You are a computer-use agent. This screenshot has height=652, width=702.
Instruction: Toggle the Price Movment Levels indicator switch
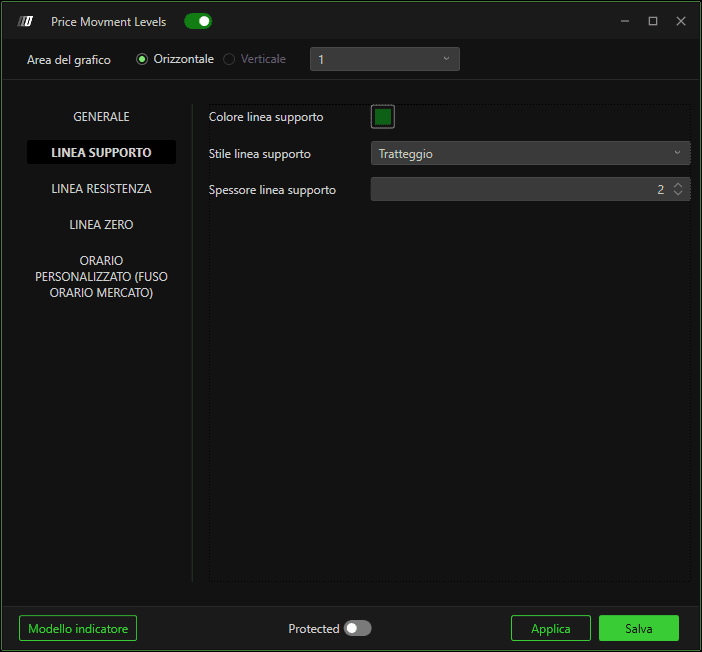198,21
